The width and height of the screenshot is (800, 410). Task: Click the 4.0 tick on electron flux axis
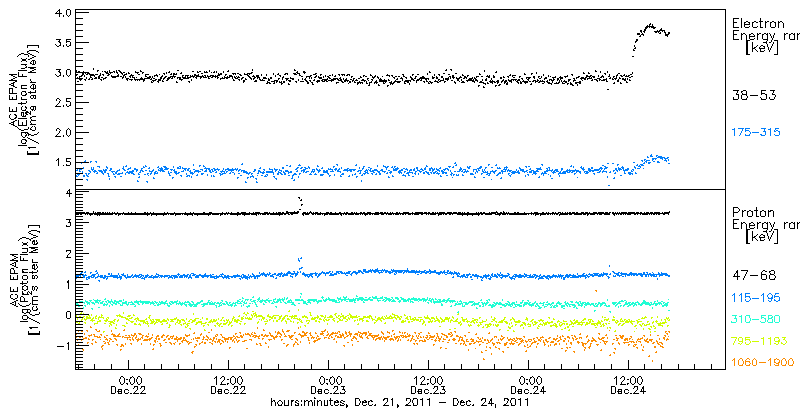tap(62, 12)
